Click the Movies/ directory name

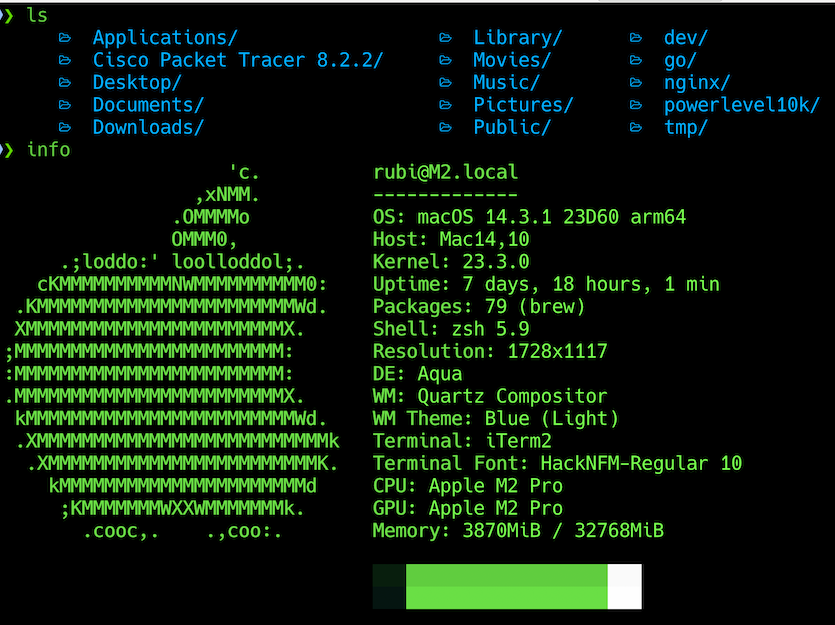[x=512, y=60]
